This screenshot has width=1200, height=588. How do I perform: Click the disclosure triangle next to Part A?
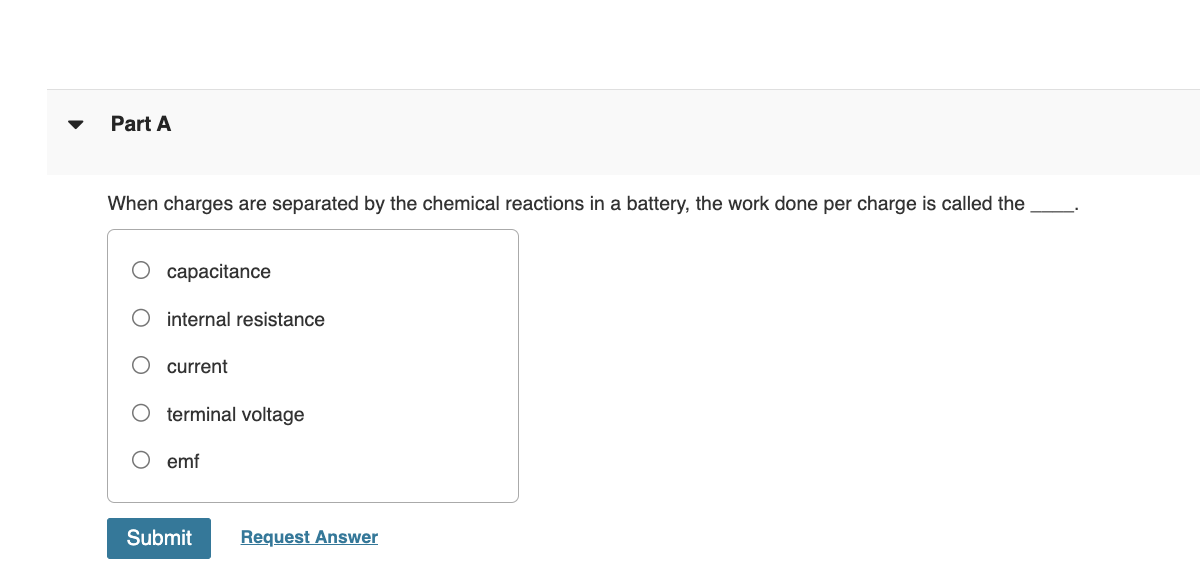pos(75,123)
